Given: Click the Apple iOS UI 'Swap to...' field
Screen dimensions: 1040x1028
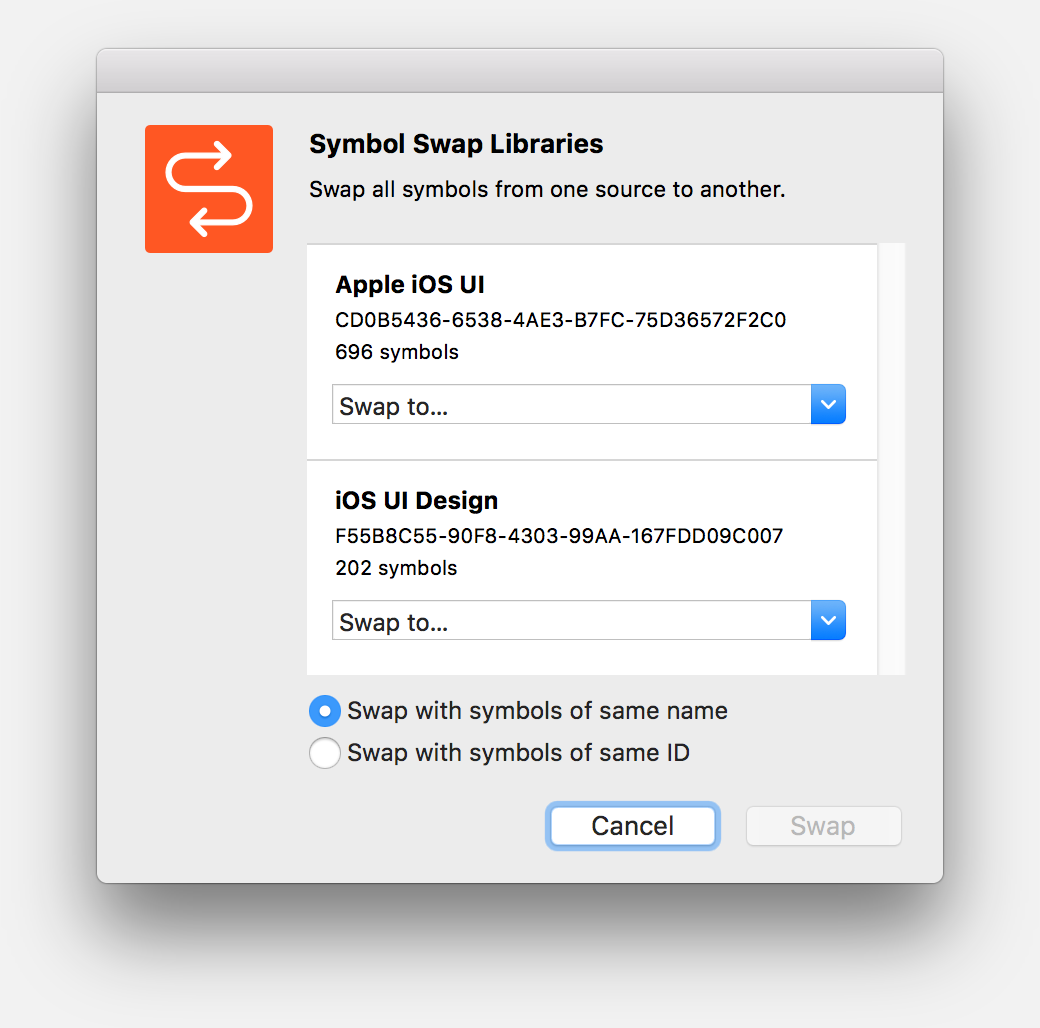Looking at the screenshot, I should (x=572, y=404).
